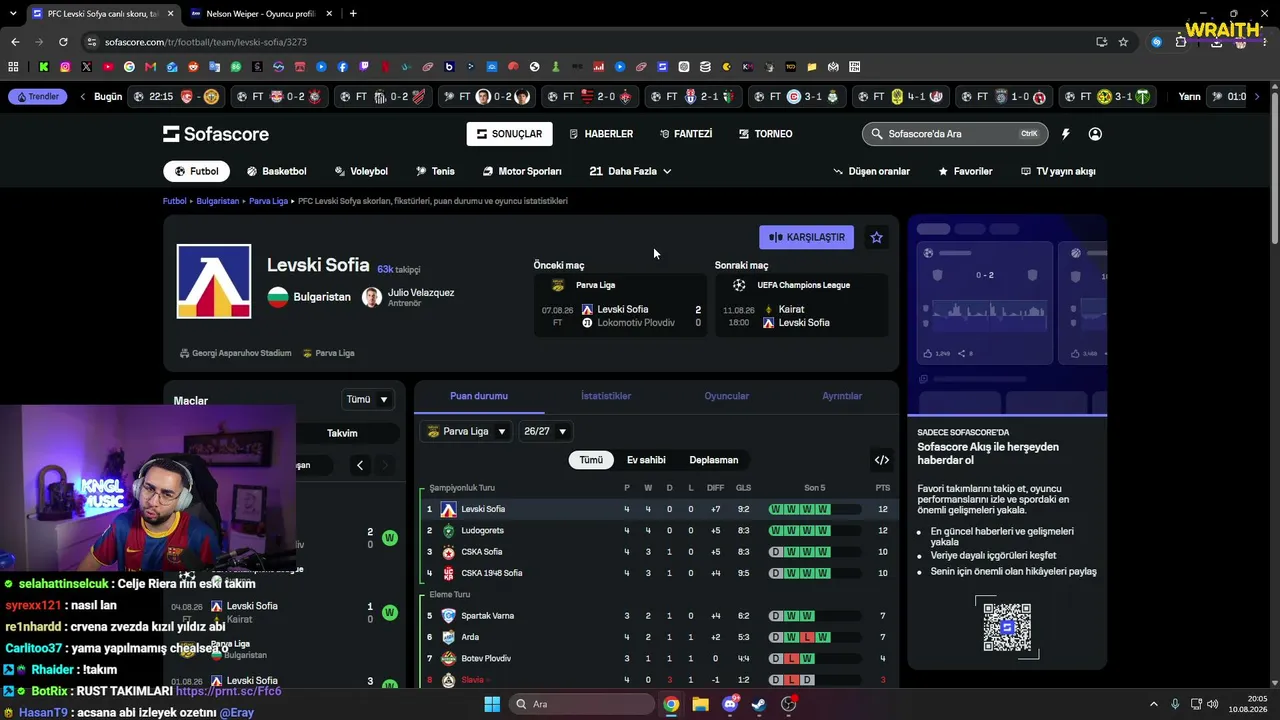Open the Chrome apps grid icon
1280x720 pixels.
pos(13,67)
